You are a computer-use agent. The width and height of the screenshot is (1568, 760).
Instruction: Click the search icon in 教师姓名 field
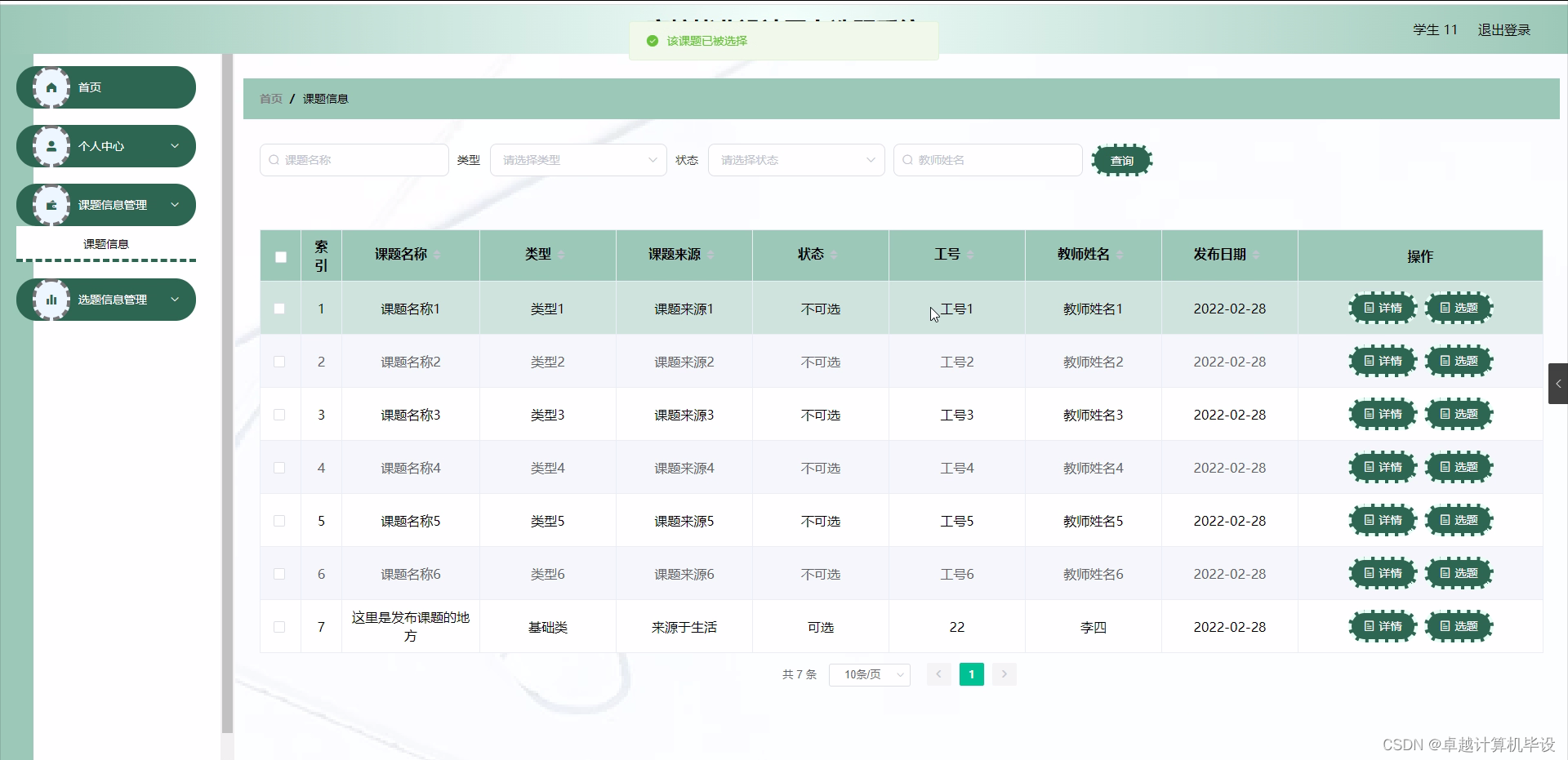pyautogui.click(x=907, y=160)
